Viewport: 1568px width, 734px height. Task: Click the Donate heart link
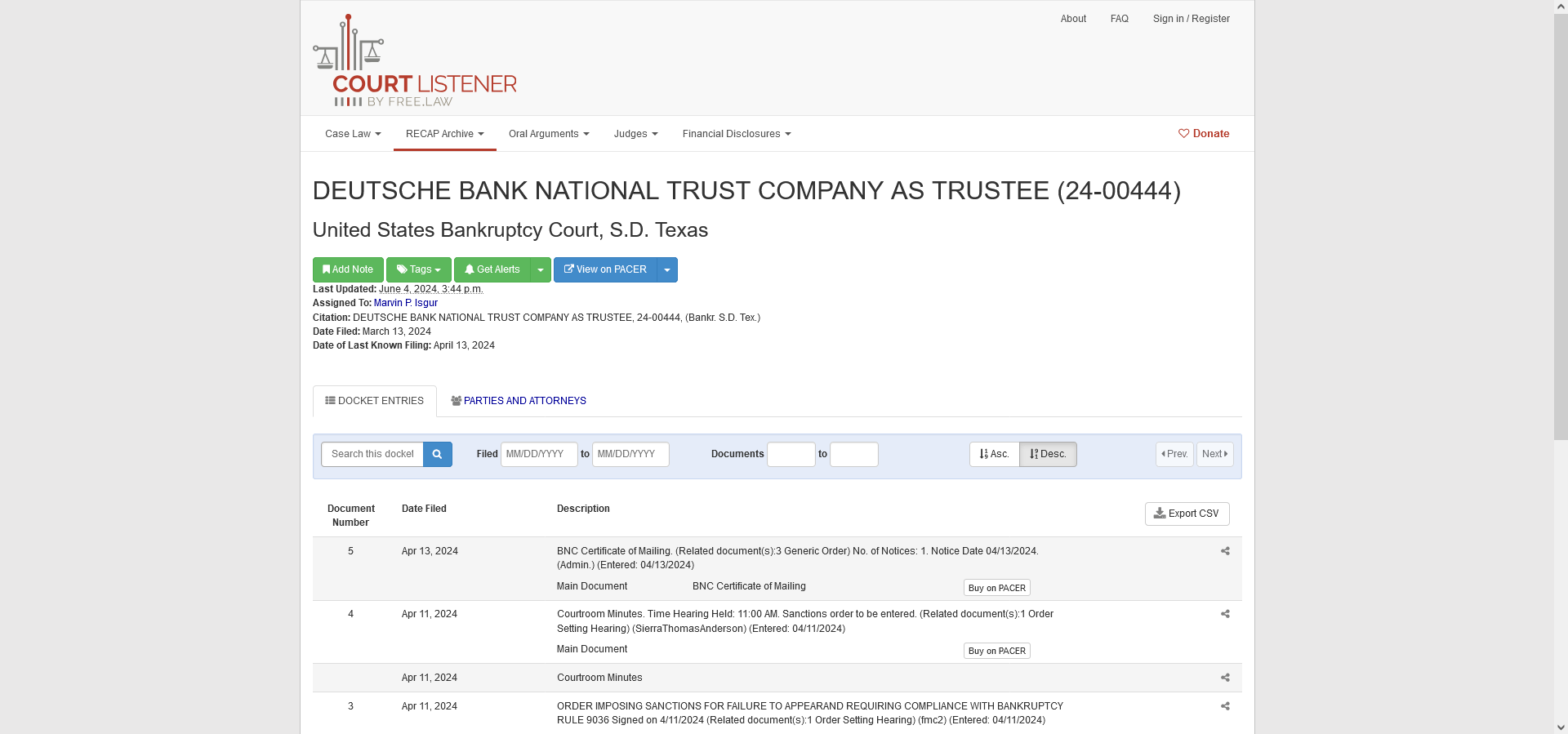click(1204, 134)
